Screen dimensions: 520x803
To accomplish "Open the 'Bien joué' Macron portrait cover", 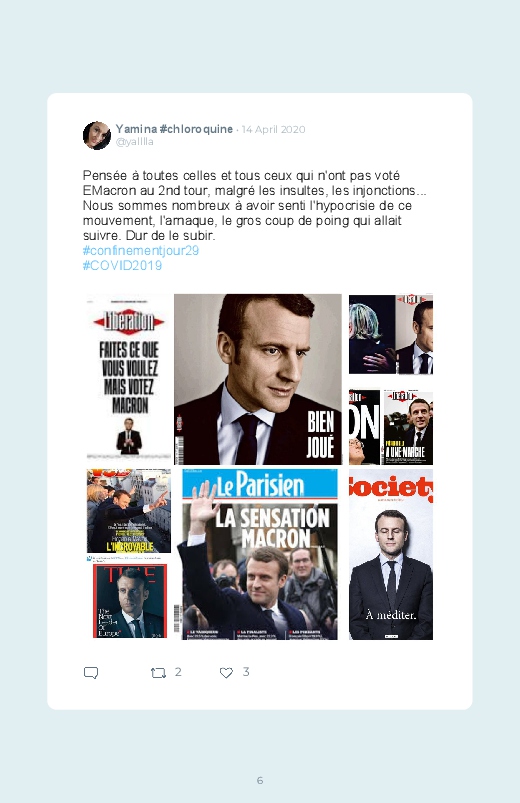I will (x=258, y=379).
